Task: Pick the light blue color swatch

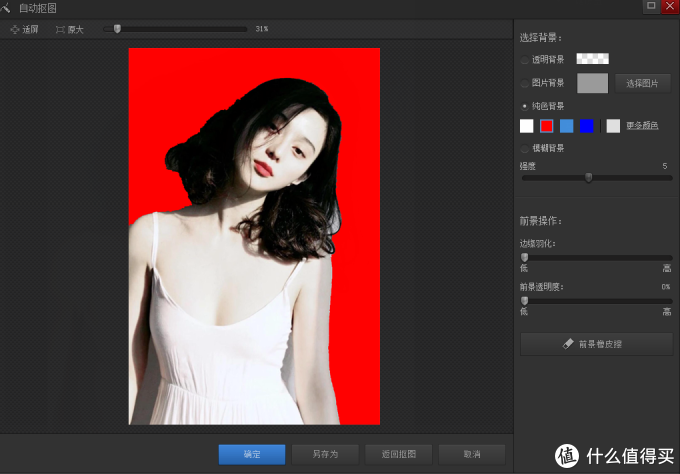Action: click(x=566, y=126)
